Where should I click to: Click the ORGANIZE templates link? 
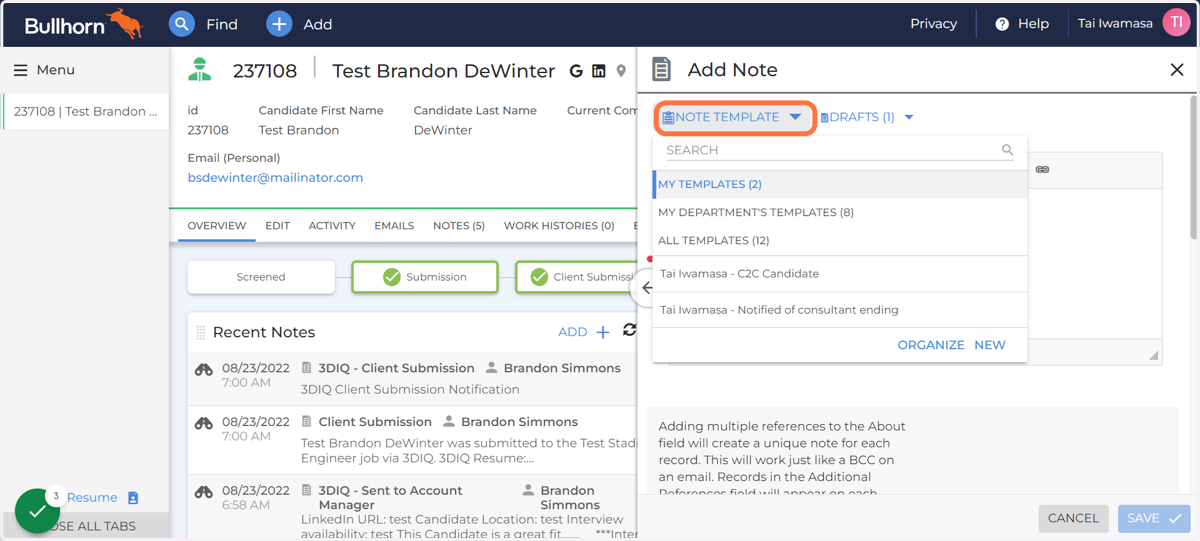point(931,345)
